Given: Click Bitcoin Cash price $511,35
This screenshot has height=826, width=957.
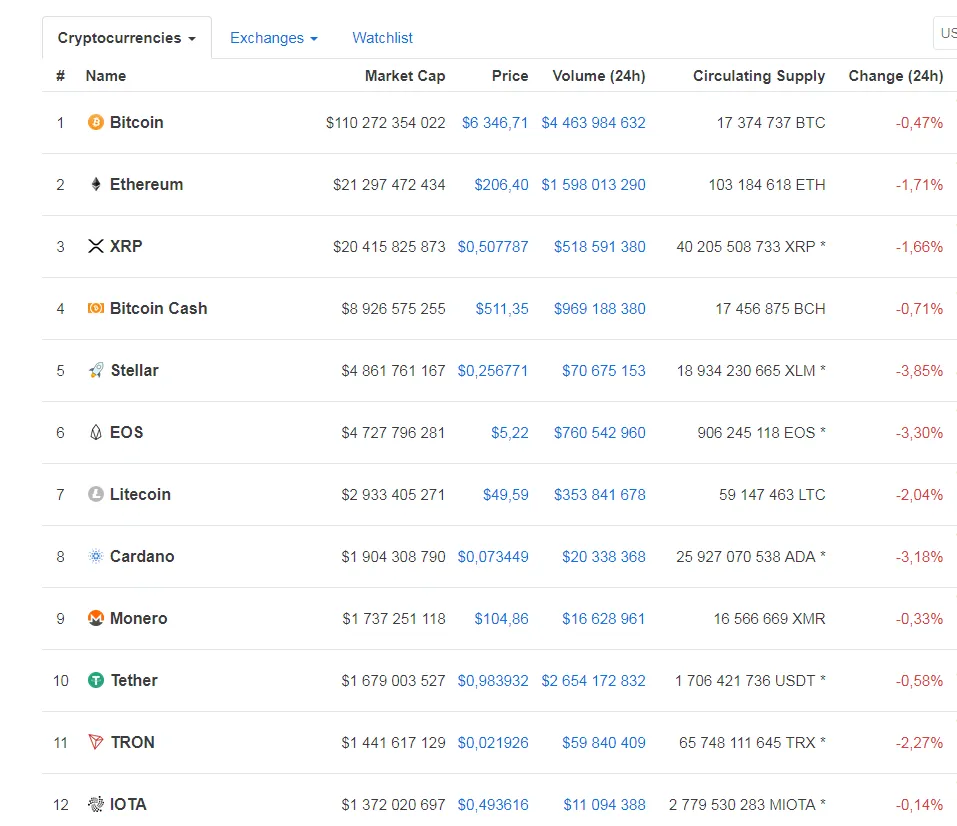Looking at the screenshot, I should (502, 308).
